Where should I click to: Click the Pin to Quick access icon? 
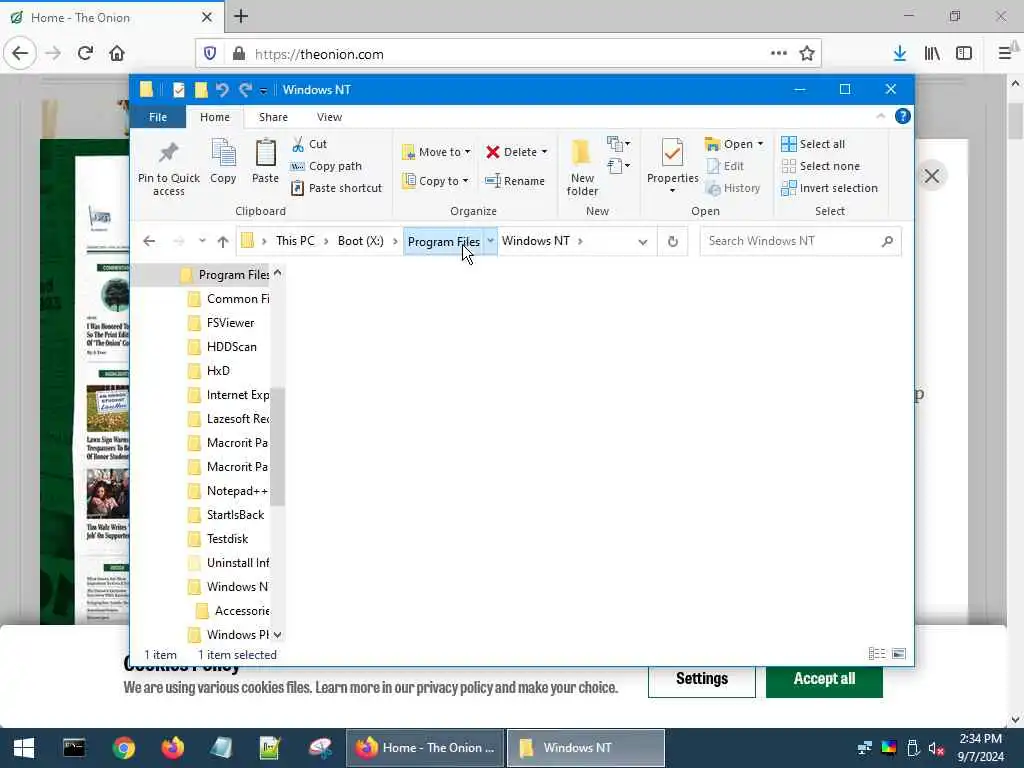[168, 153]
